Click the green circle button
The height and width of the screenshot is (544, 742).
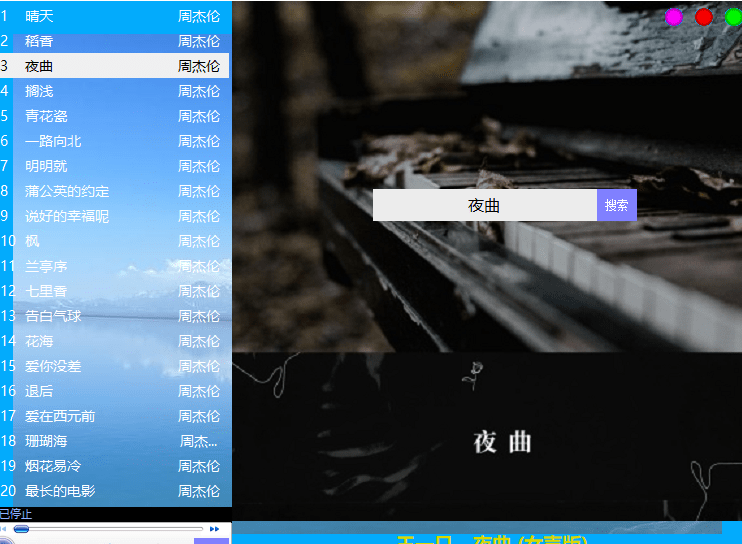pos(733,17)
